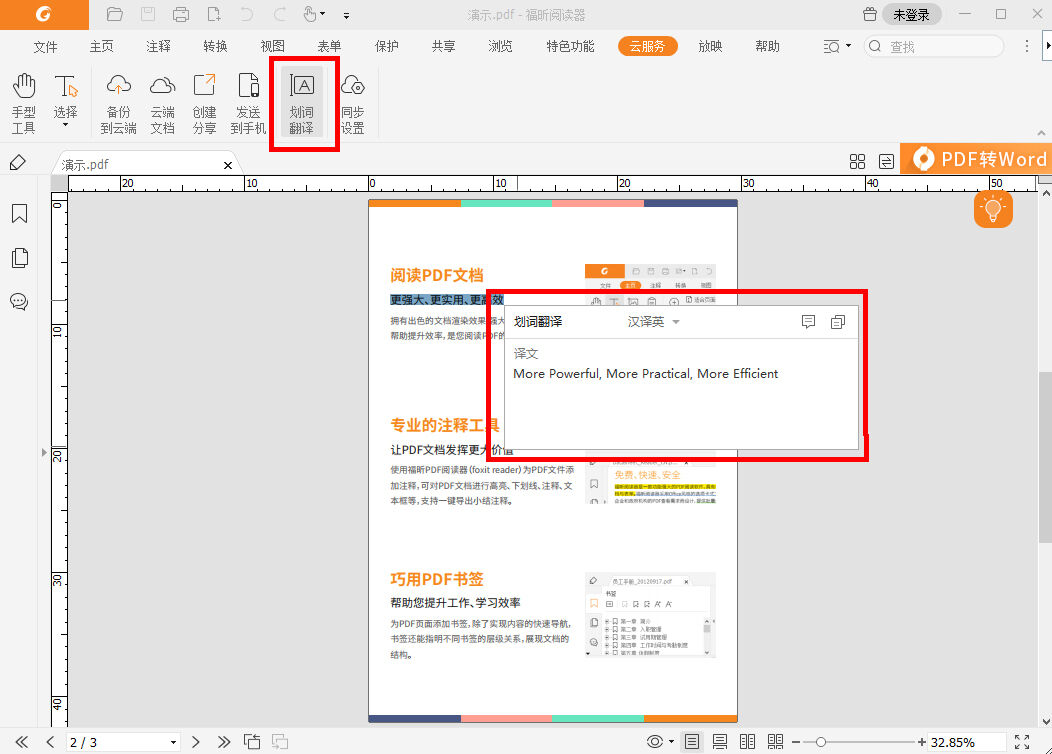The image size is (1052, 754).
Task: Activate the 划词翻译 word translation tool
Action: click(303, 100)
